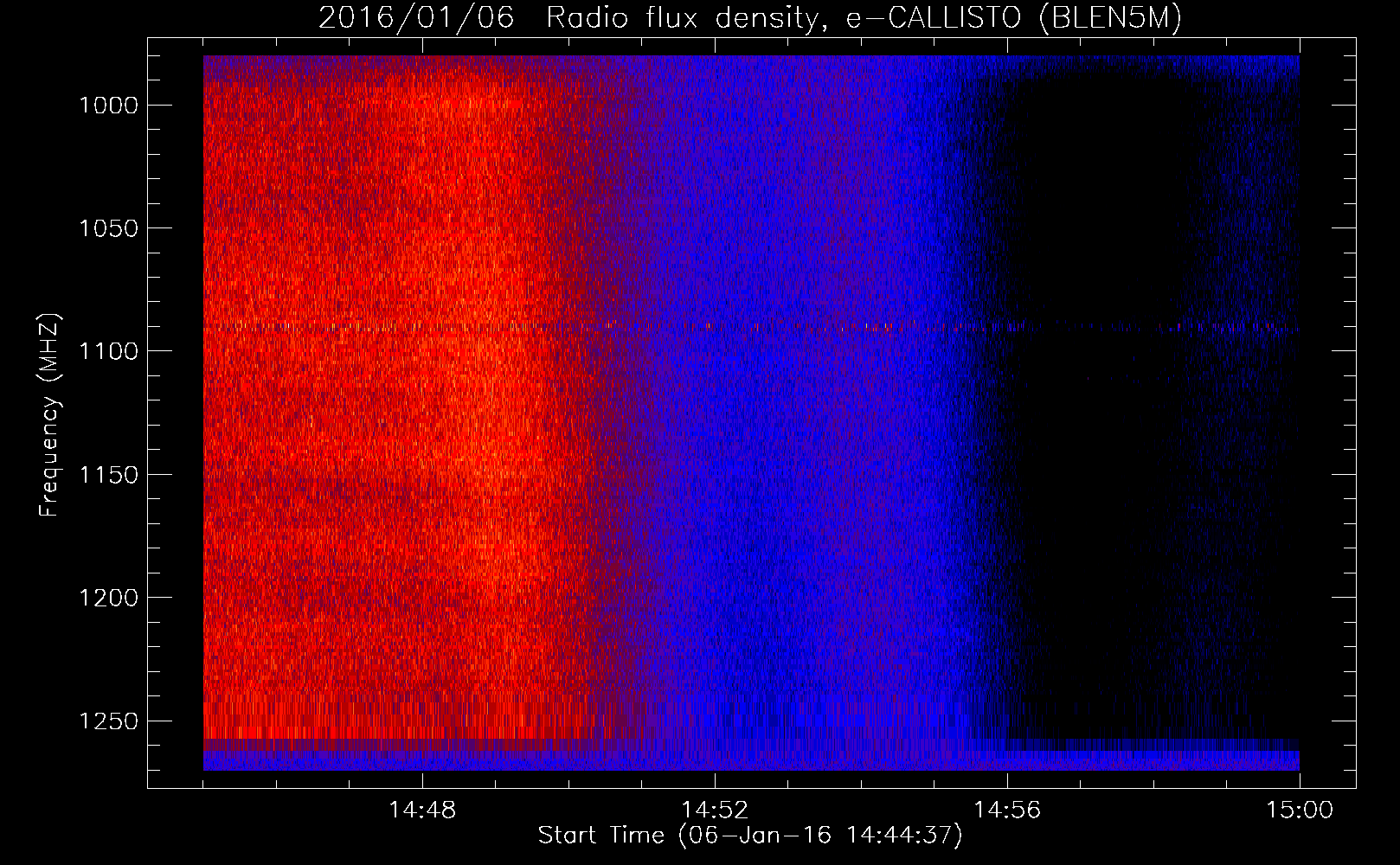1400x865 pixels.
Task: Click the 'Frequency (MHZ)' axis label
Action: pos(49,415)
